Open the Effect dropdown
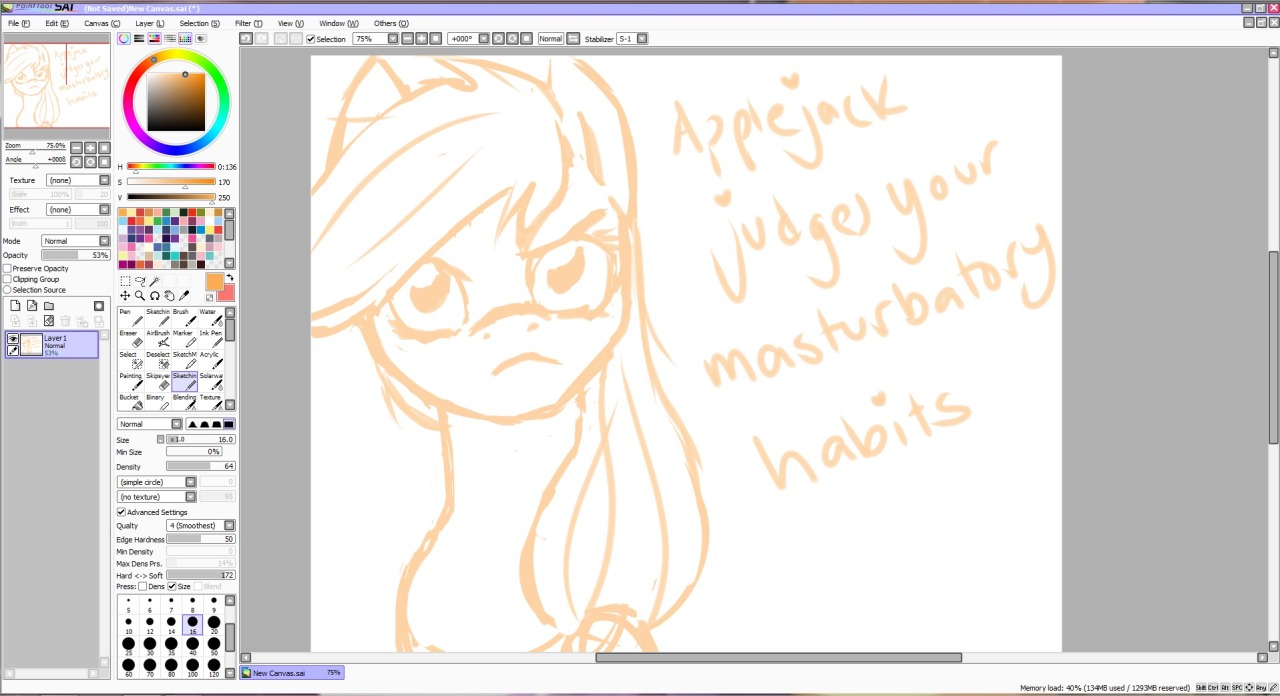The width and height of the screenshot is (1280, 696). pyautogui.click(x=78, y=210)
